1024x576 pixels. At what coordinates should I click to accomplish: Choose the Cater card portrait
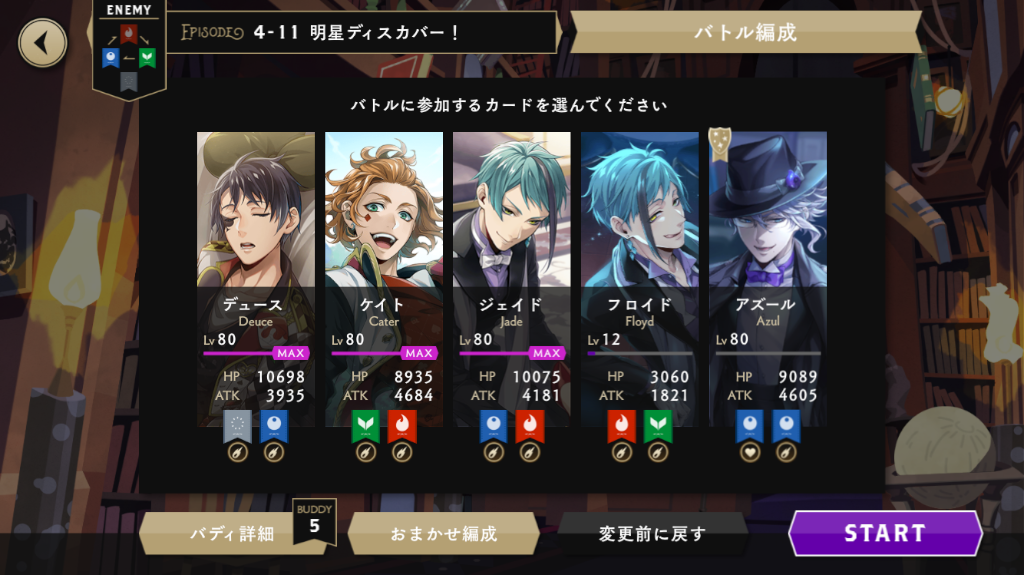click(x=383, y=210)
